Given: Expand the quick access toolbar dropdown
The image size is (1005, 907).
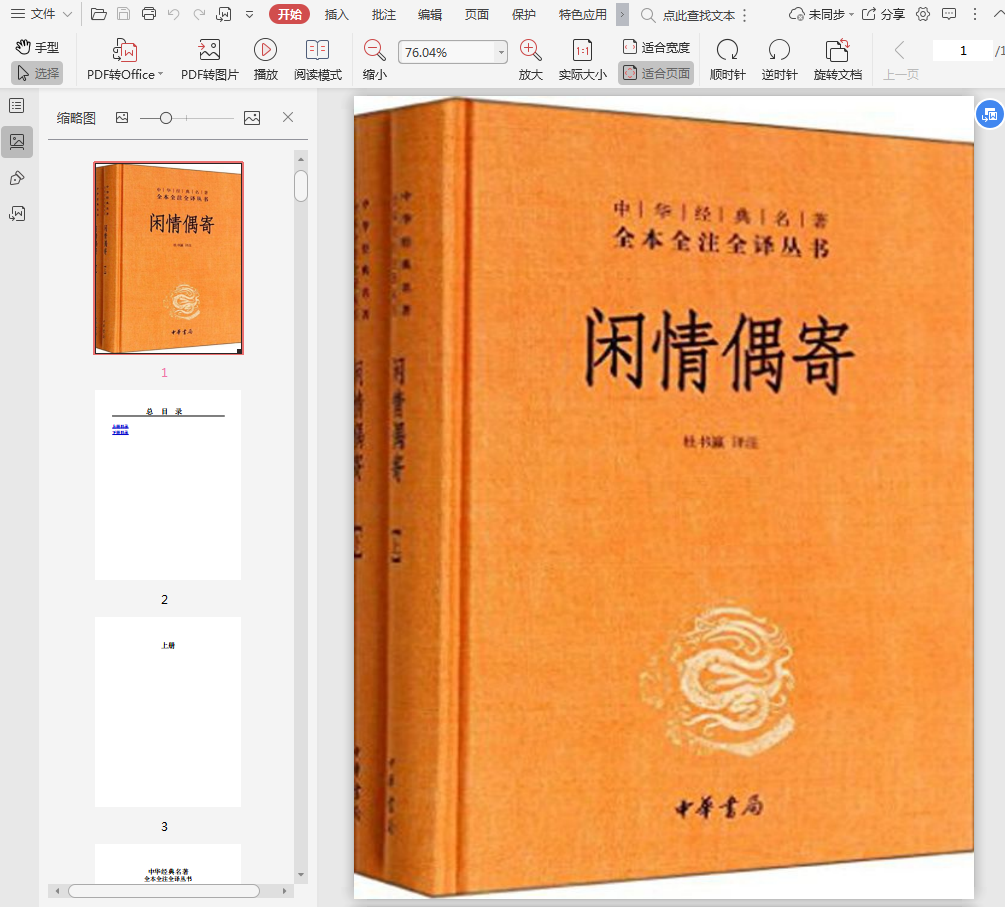Looking at the screenshot, I should 249,14.
